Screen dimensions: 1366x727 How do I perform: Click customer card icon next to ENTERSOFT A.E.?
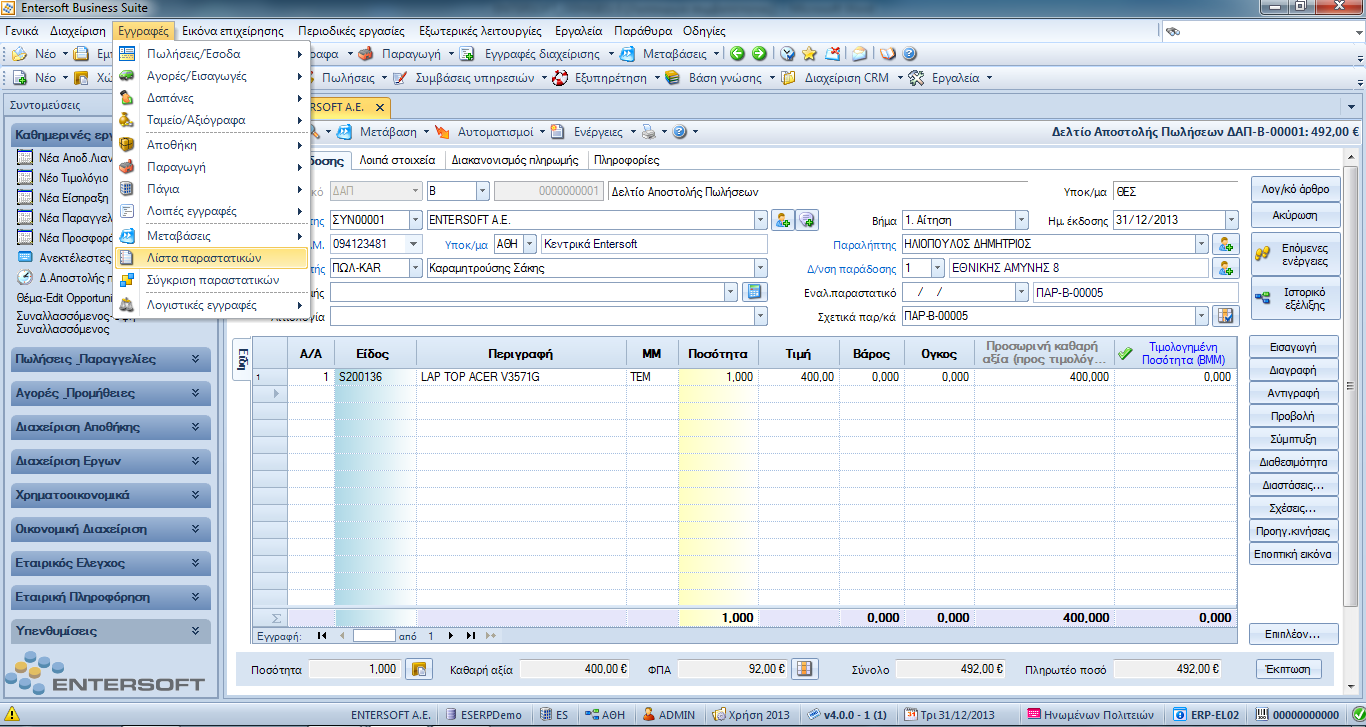[x=782, y=220]
